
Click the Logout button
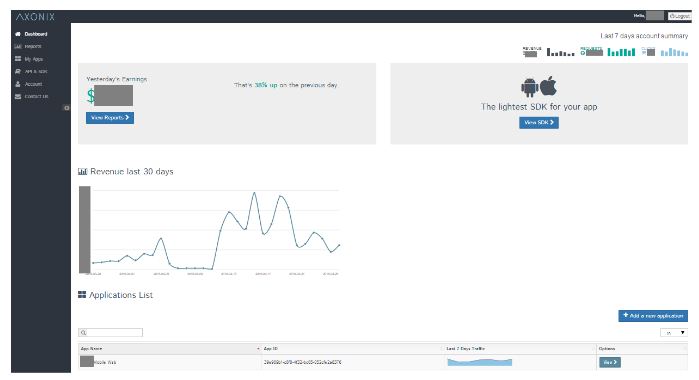click(679, 16)
